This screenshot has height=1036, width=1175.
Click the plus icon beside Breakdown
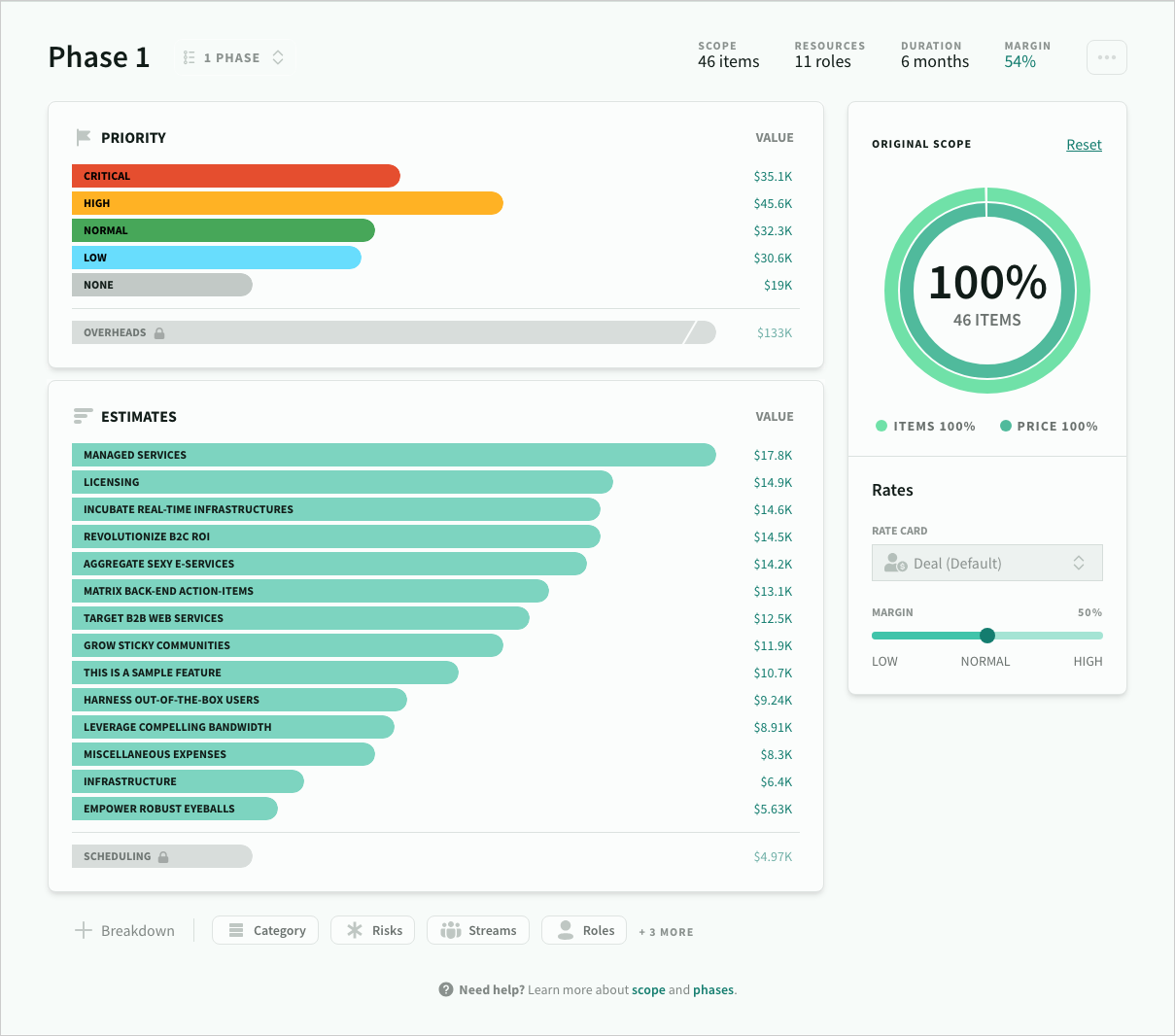point(84,930)
